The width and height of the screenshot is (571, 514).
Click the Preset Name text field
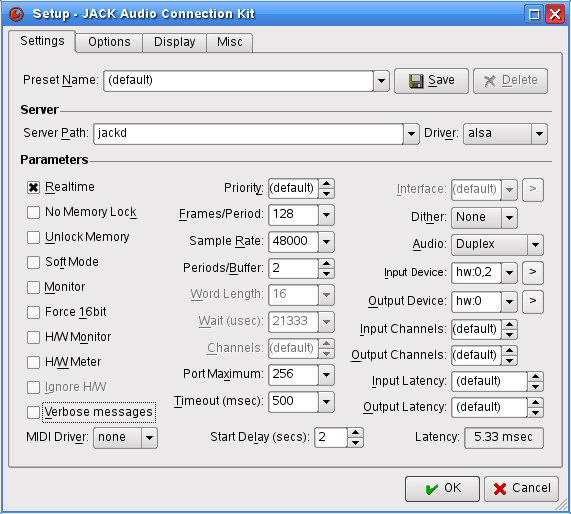click(239, 81)
